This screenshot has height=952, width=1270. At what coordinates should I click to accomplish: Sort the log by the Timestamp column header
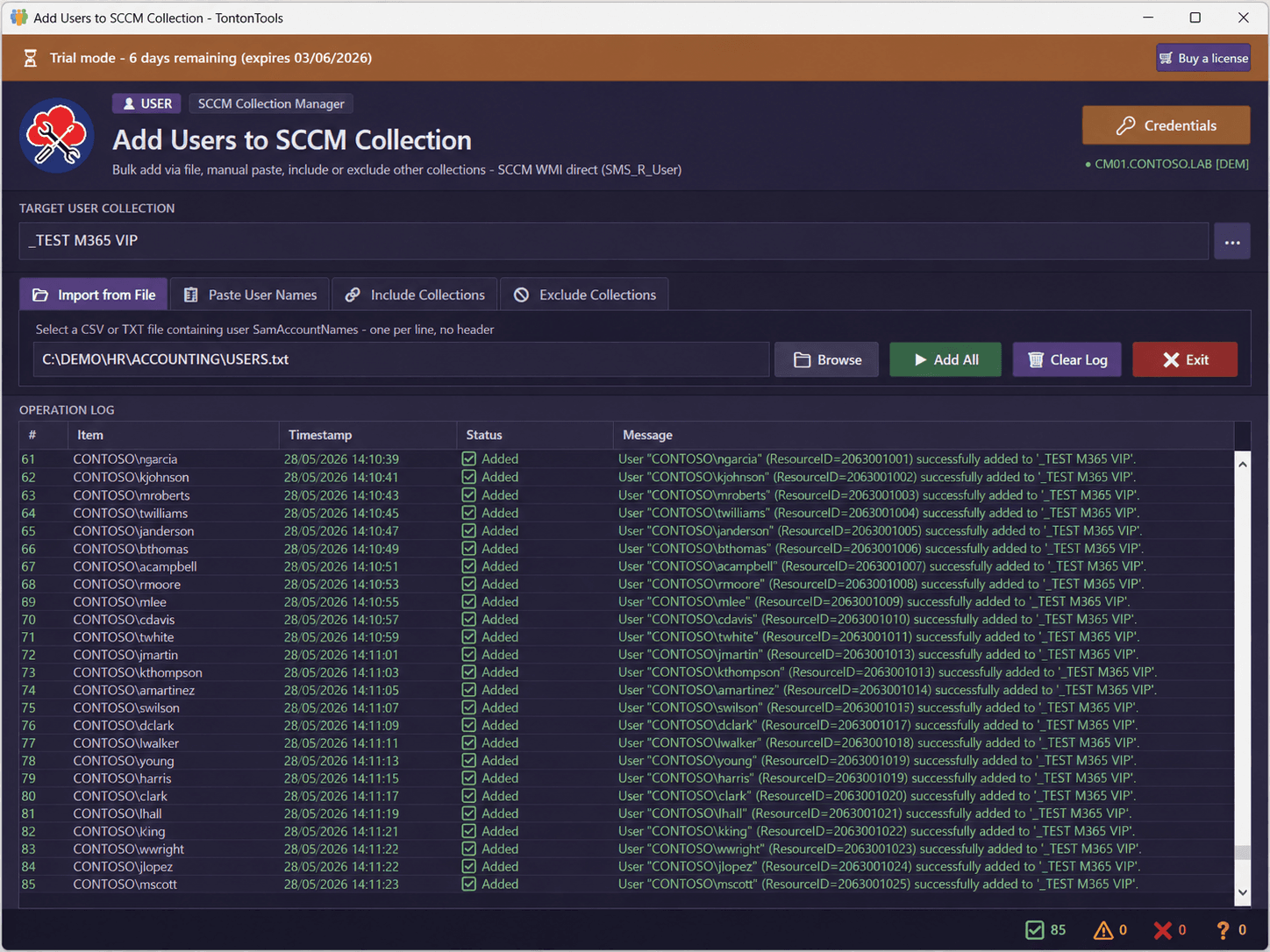point(367,435)
